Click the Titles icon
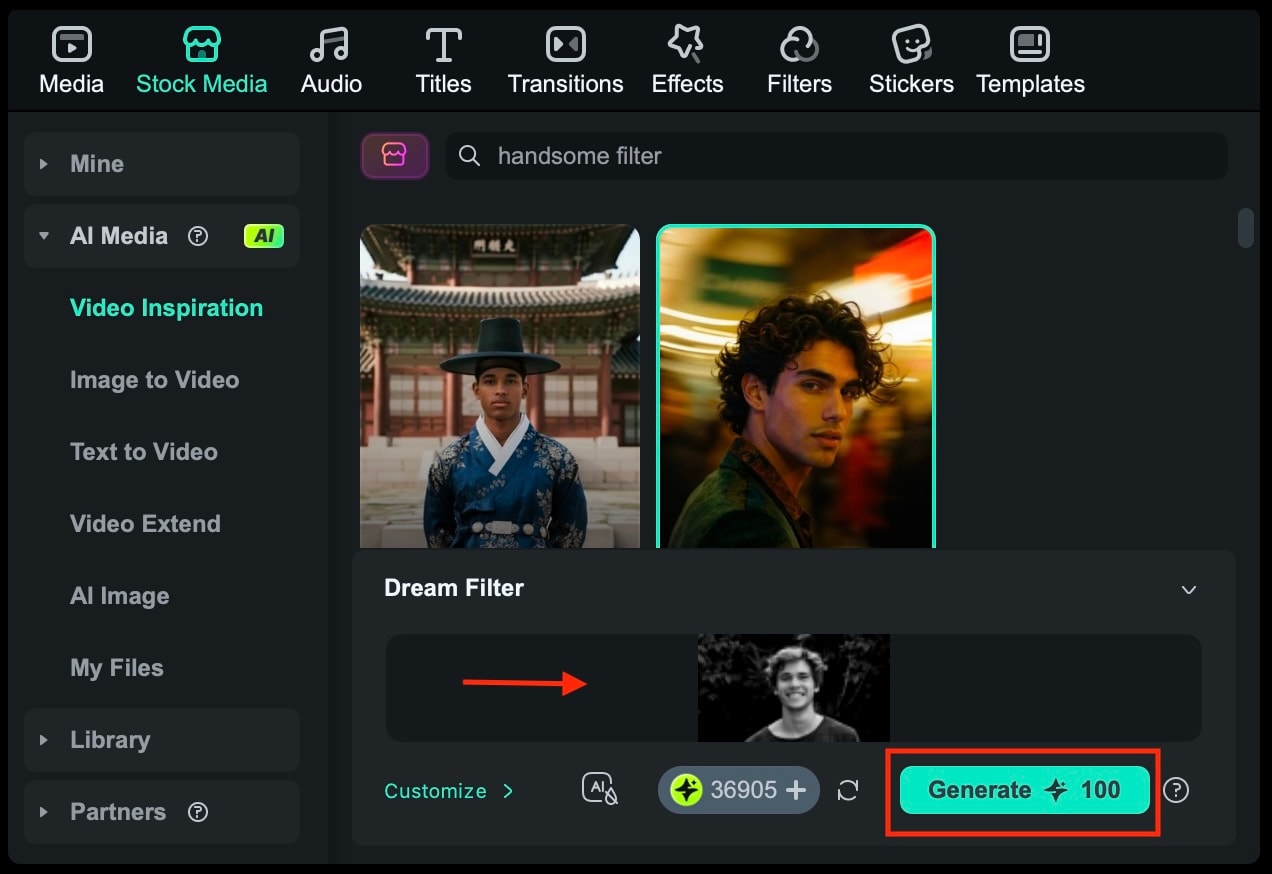Image resolution: width=1272 pixels, height=874 pixels. point(443,43)
